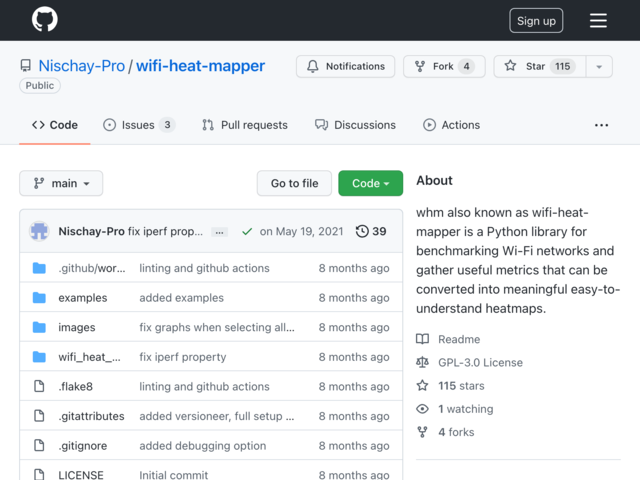
Task: Open the .gitattributes file
Action: (x=91, y=416)
